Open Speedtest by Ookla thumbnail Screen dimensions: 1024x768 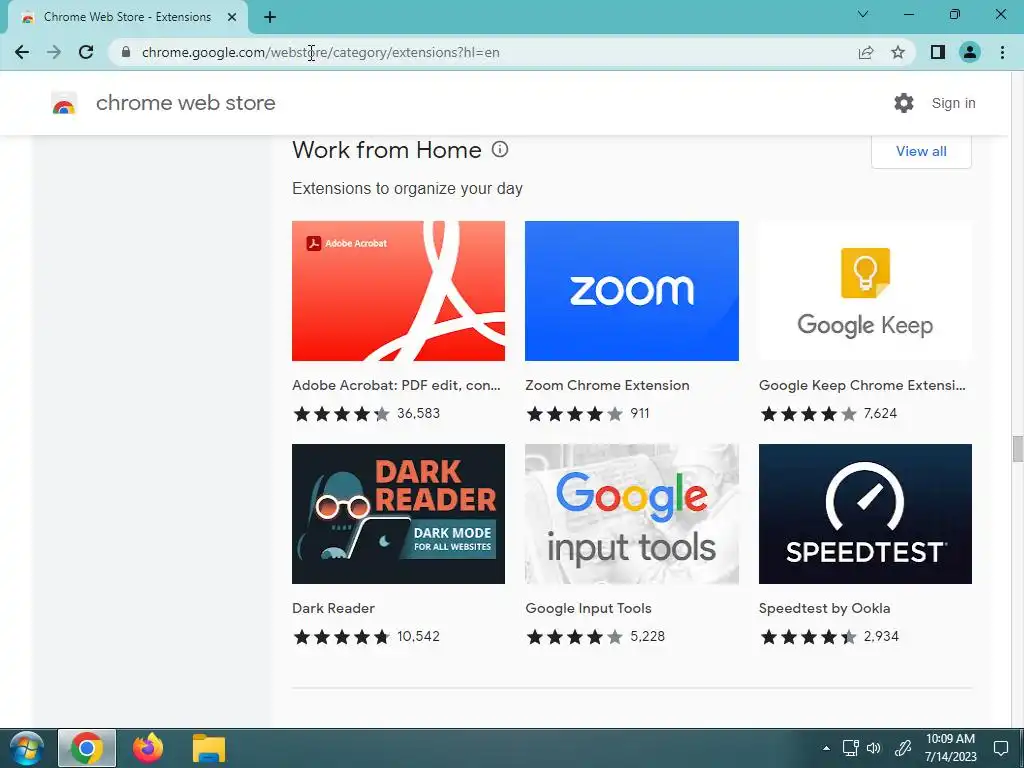click(865, 514)
